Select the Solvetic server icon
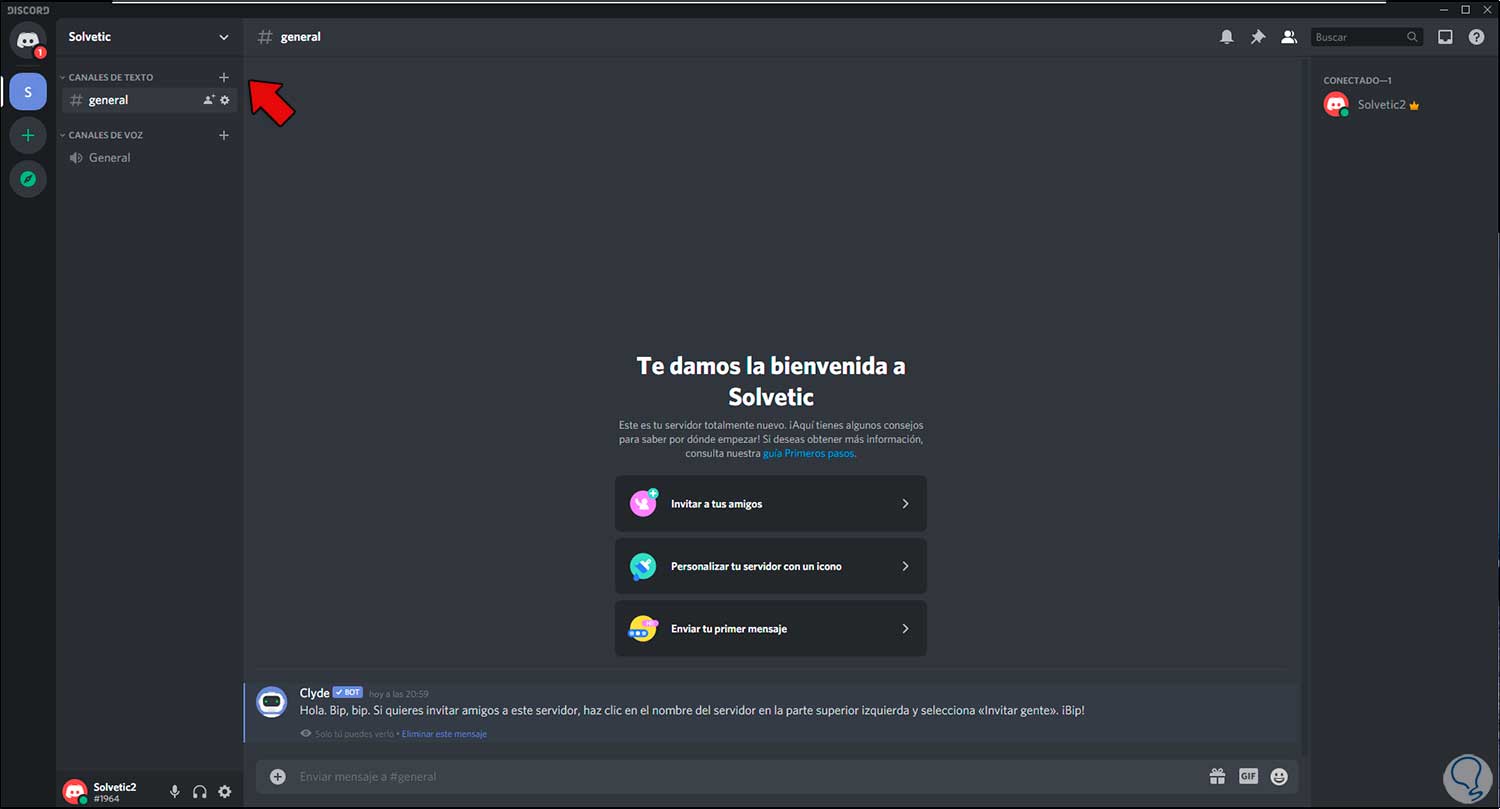The image size is (1500, 809). pyautogui.click(x=28, y=92)
